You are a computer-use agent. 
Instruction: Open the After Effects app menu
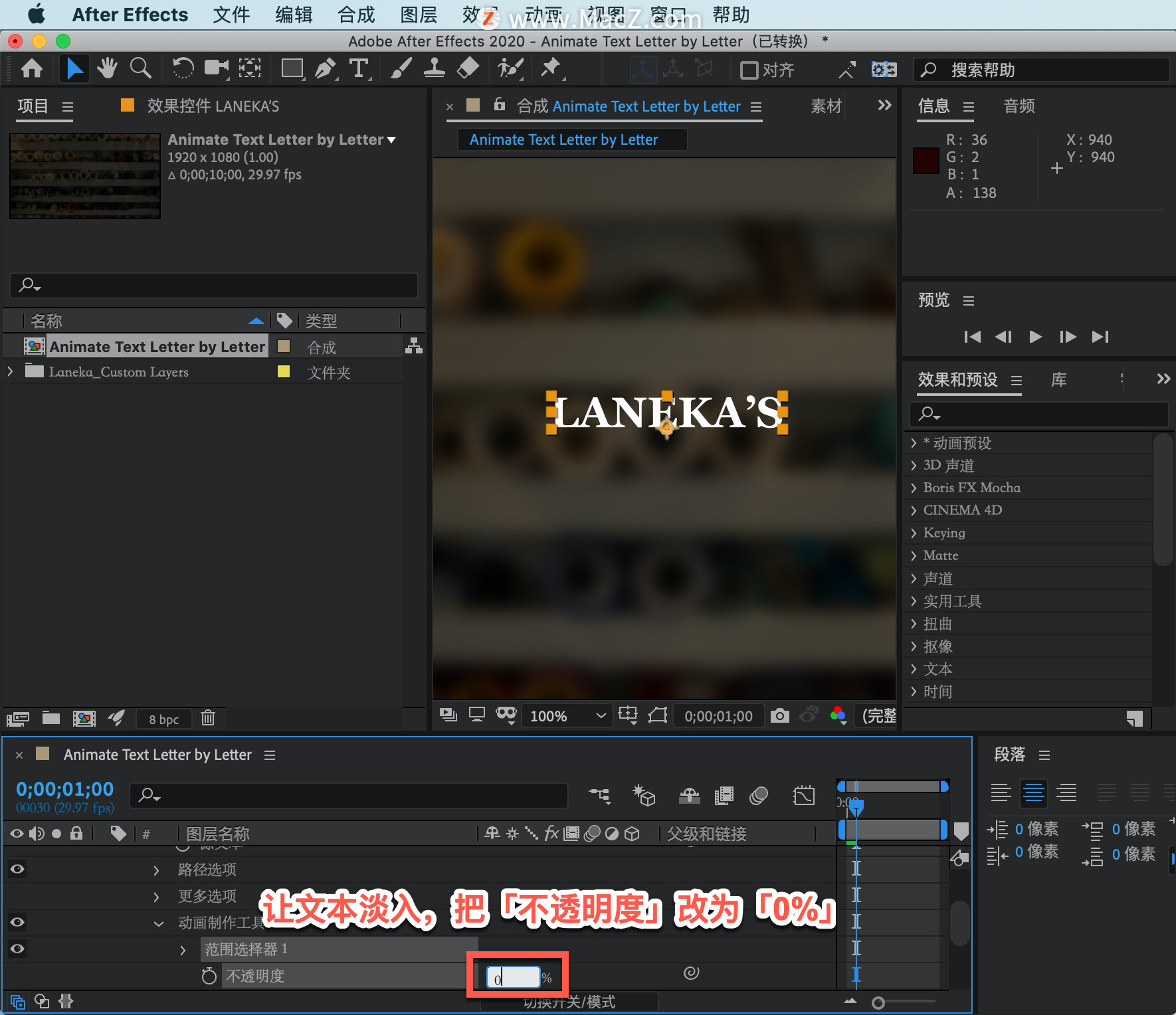pyautogui.click(x=130, y=15)
